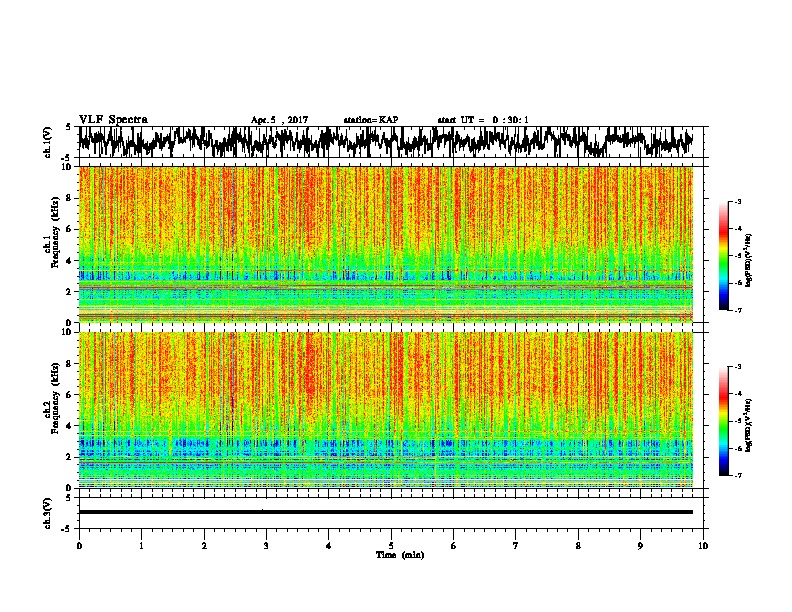
Task: Click the ch.1 color bar "log(PSD)" label
Action: 749,260
